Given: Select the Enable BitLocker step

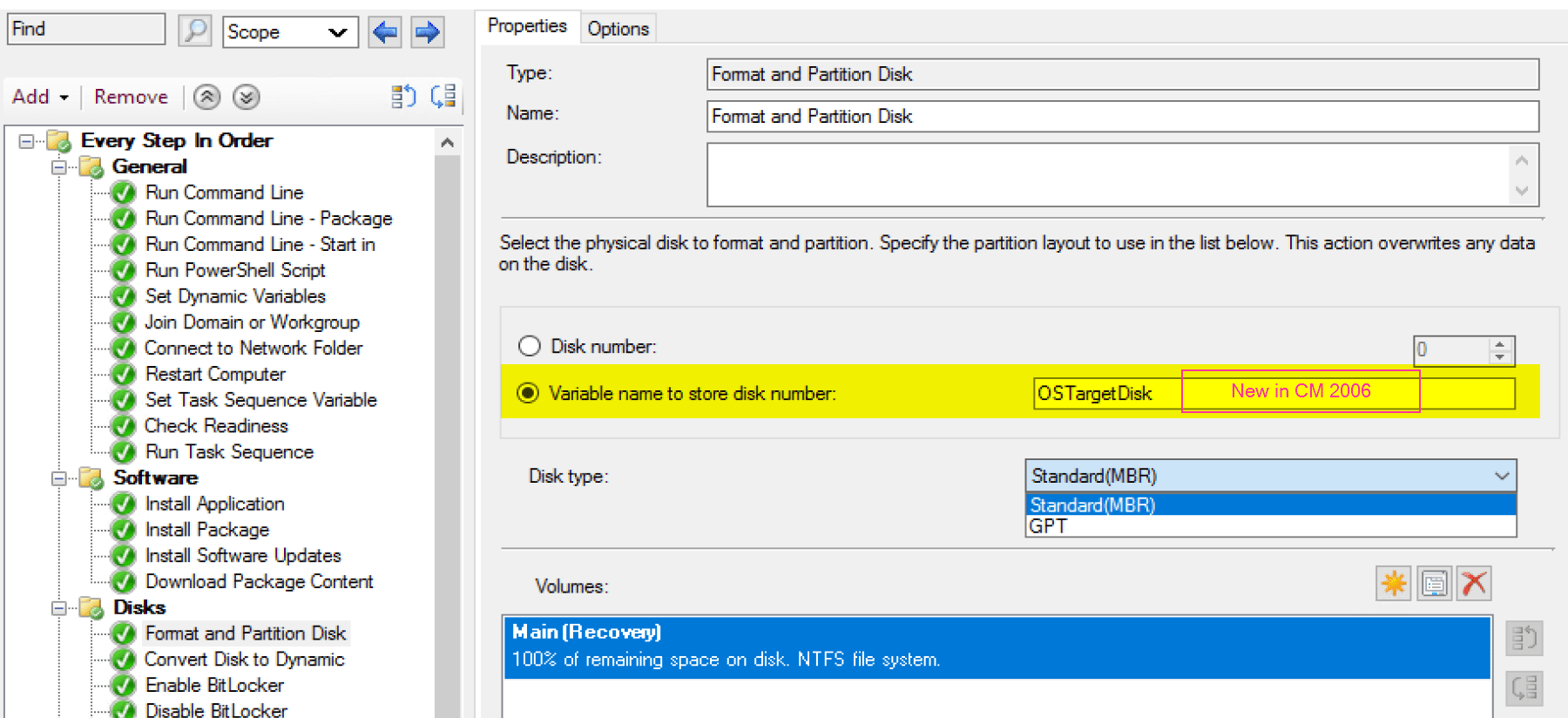Looking at the screenshot, I should [214, 685].
